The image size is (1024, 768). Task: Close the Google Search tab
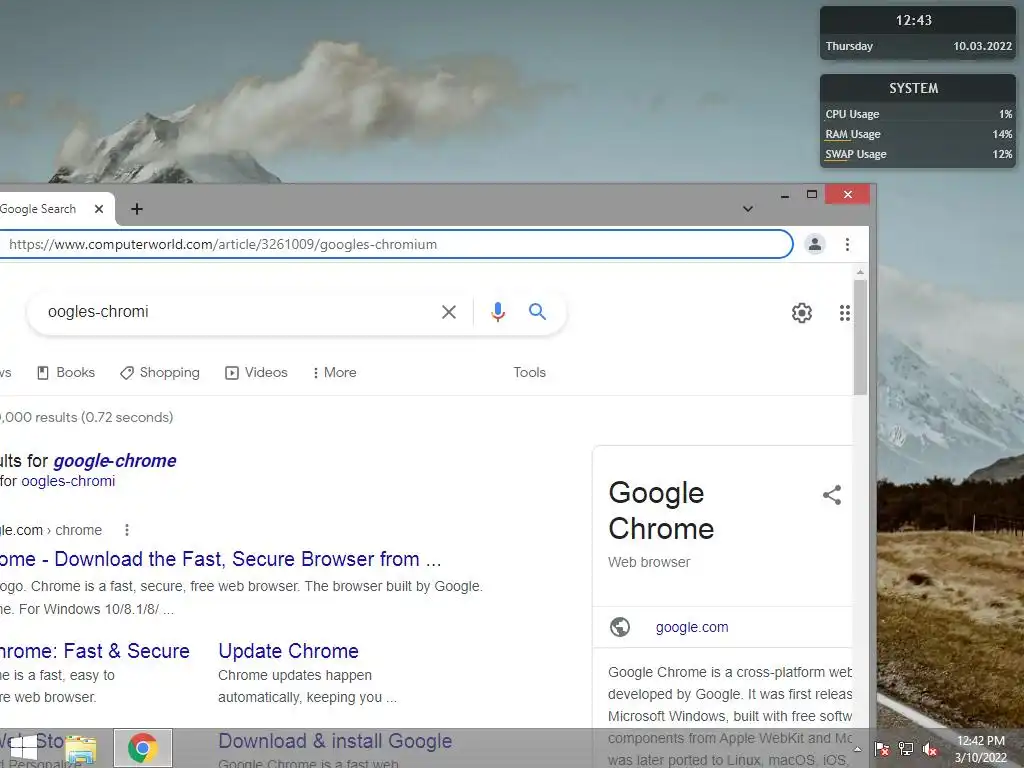[x=99, y=209]
